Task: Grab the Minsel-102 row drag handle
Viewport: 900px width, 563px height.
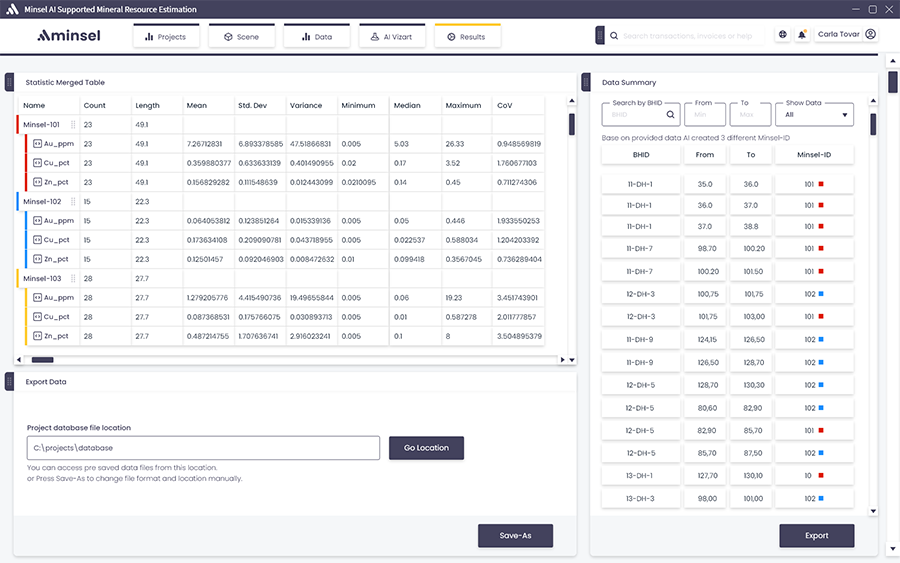Action: 73,202
